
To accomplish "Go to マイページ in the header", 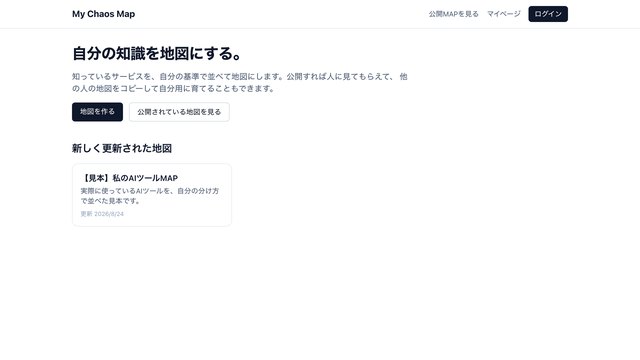I will 504,14.
